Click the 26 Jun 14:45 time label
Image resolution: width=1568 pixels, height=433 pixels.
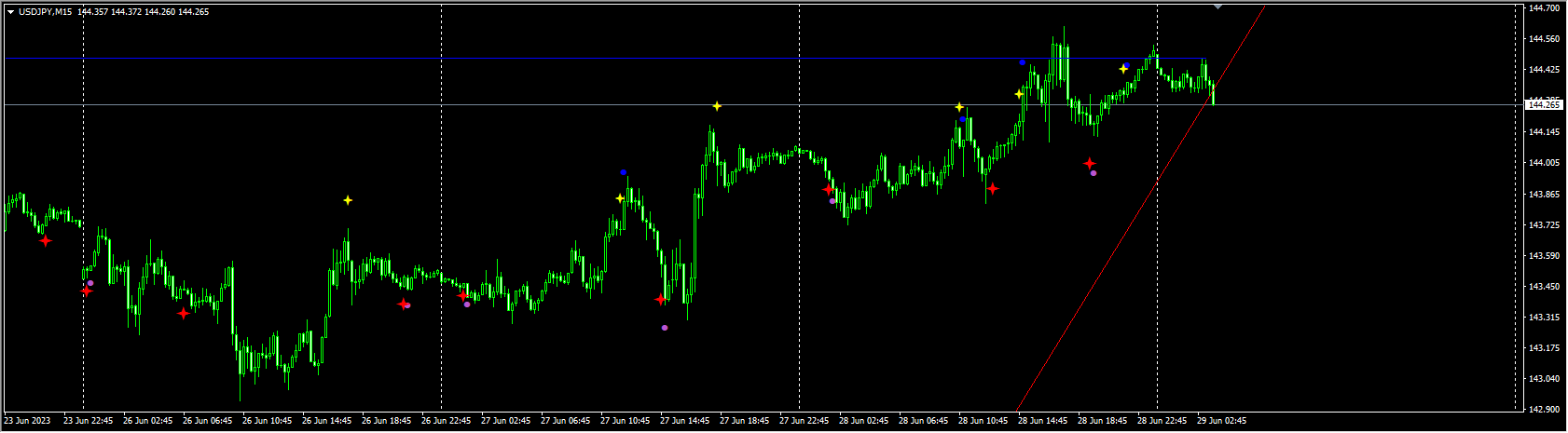click(327, 421)
